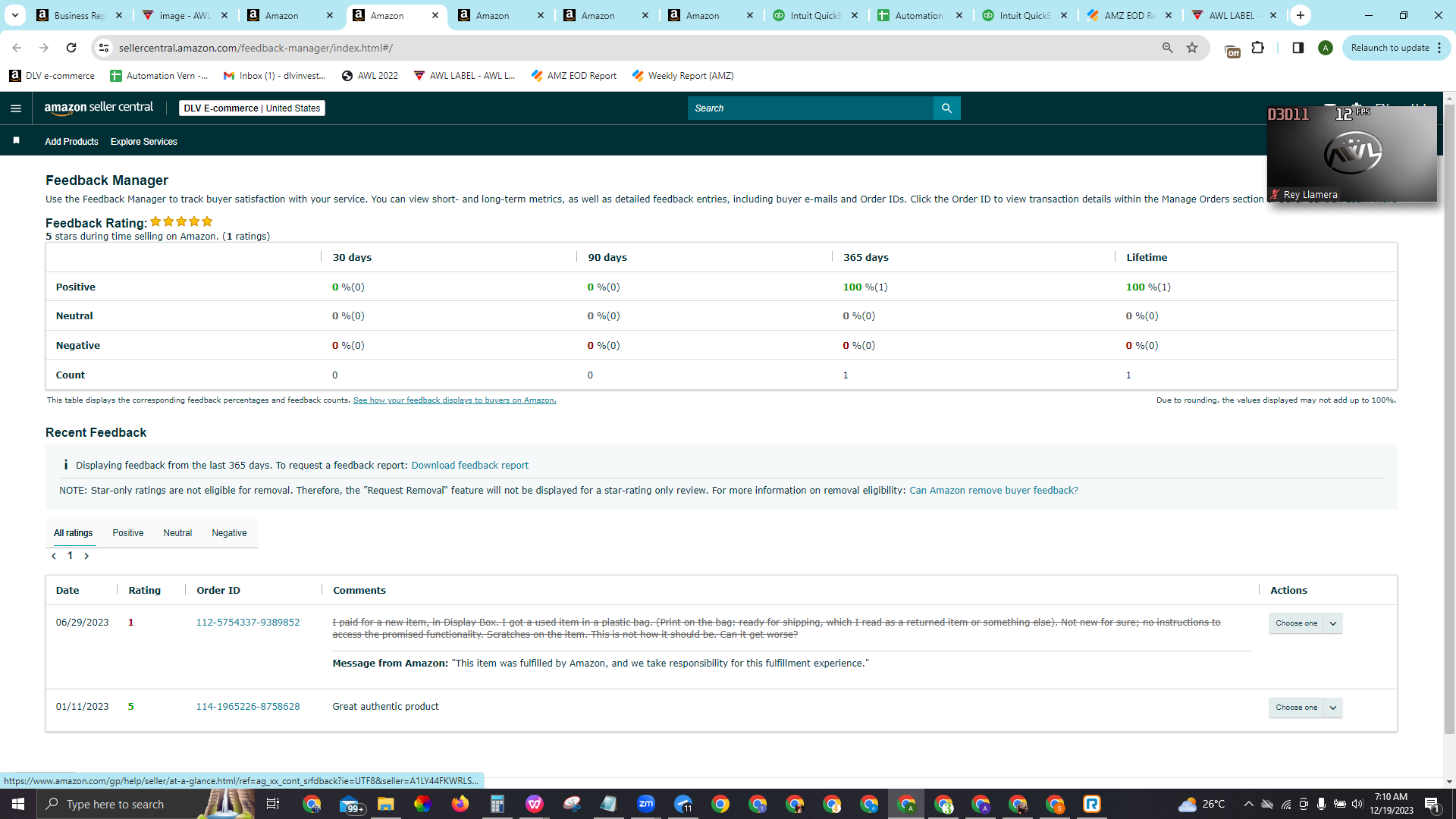Open the DLV e-commerce bookmark
The height and width of the screenshot is (819, 1456).
[x=52, y=76]
